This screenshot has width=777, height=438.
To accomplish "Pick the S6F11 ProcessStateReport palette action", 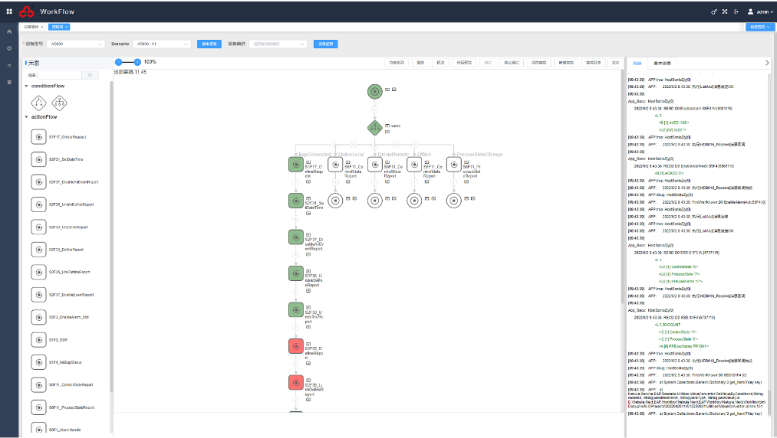I will pos(39,407).
